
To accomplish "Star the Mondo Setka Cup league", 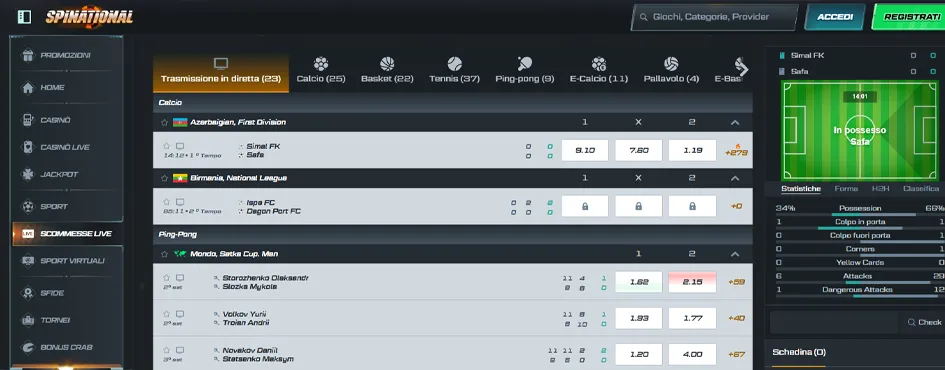I will pos(164,254).
